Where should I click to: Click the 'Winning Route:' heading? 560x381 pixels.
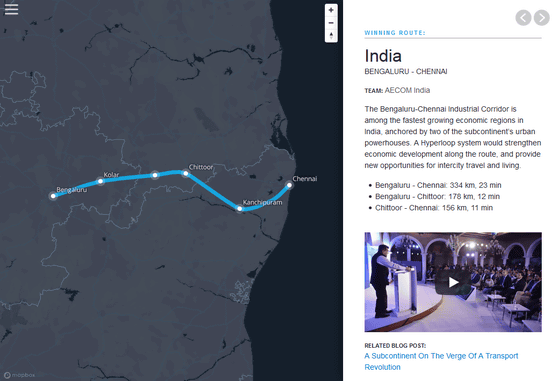[x=395, y=33]
